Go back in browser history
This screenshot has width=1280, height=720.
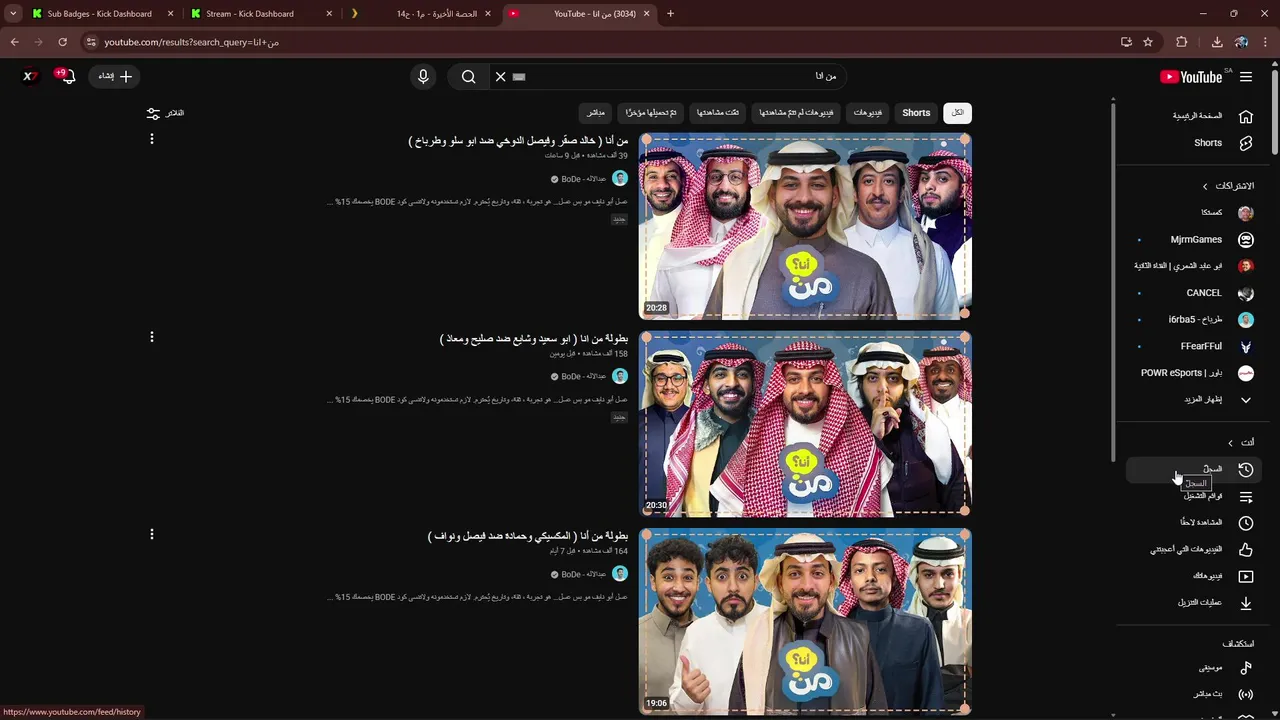click(14, 42)
